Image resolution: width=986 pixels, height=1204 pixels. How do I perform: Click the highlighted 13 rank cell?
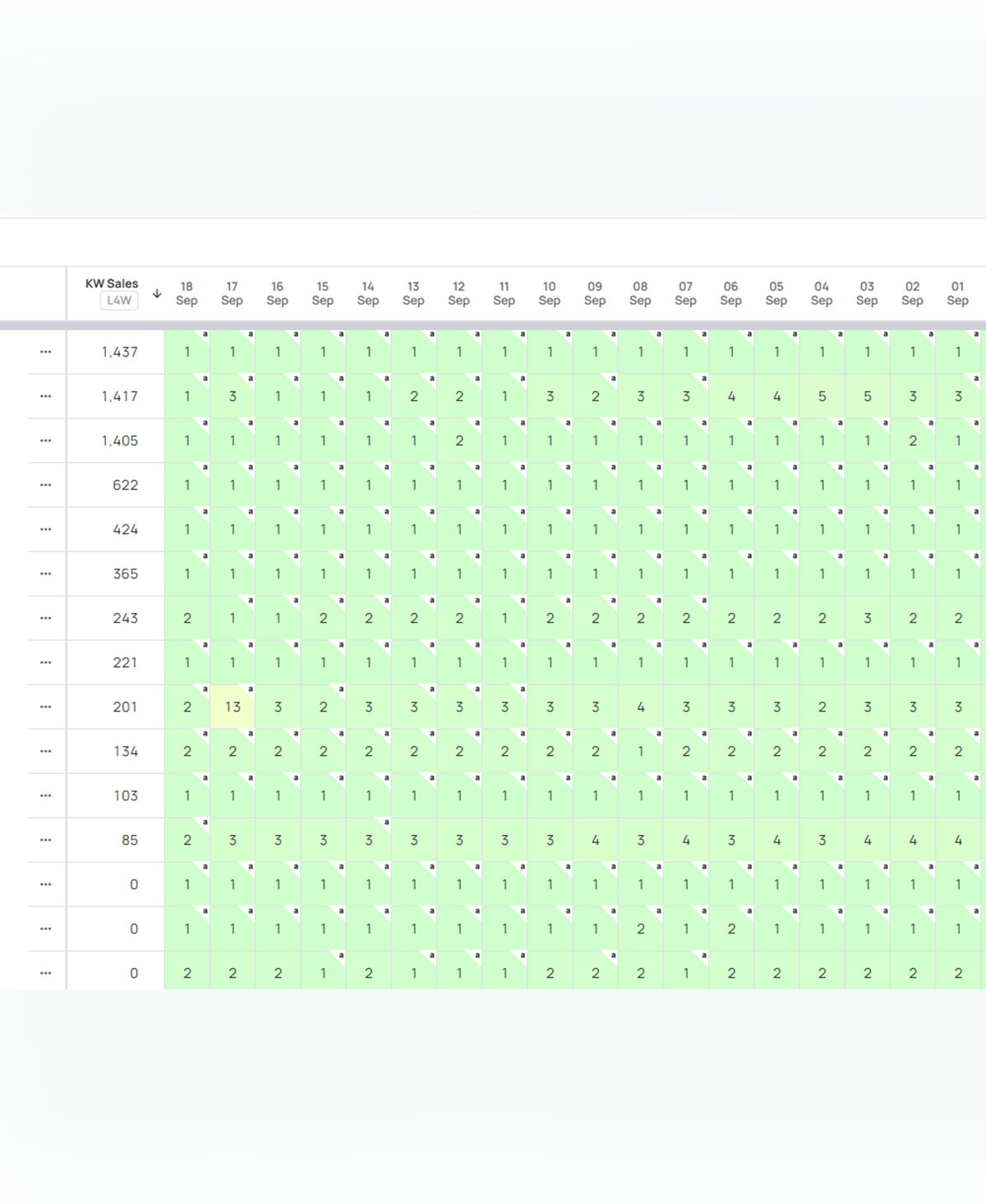coord(233,707)
